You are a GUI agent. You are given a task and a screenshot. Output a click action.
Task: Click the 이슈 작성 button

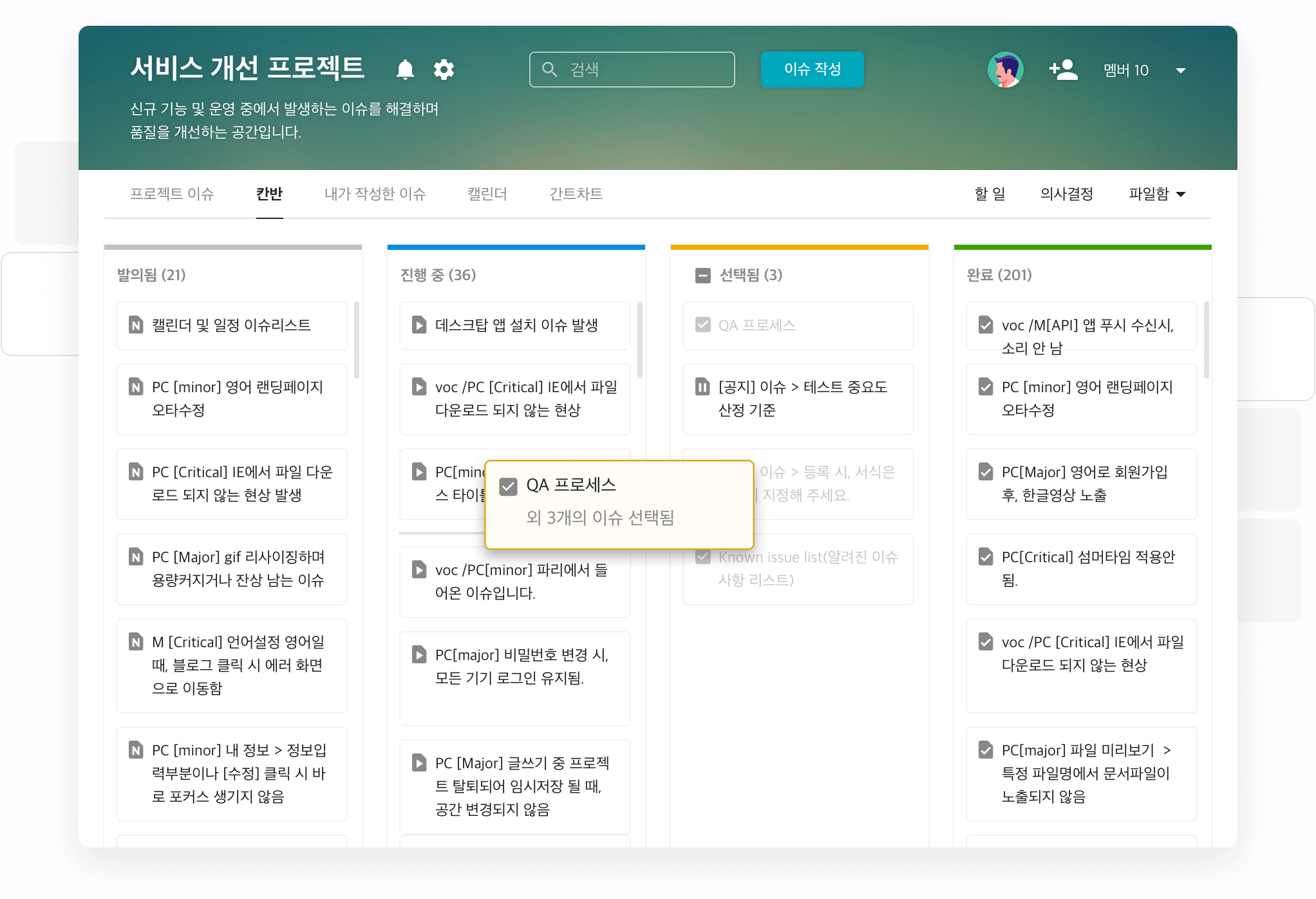[812, 70]
